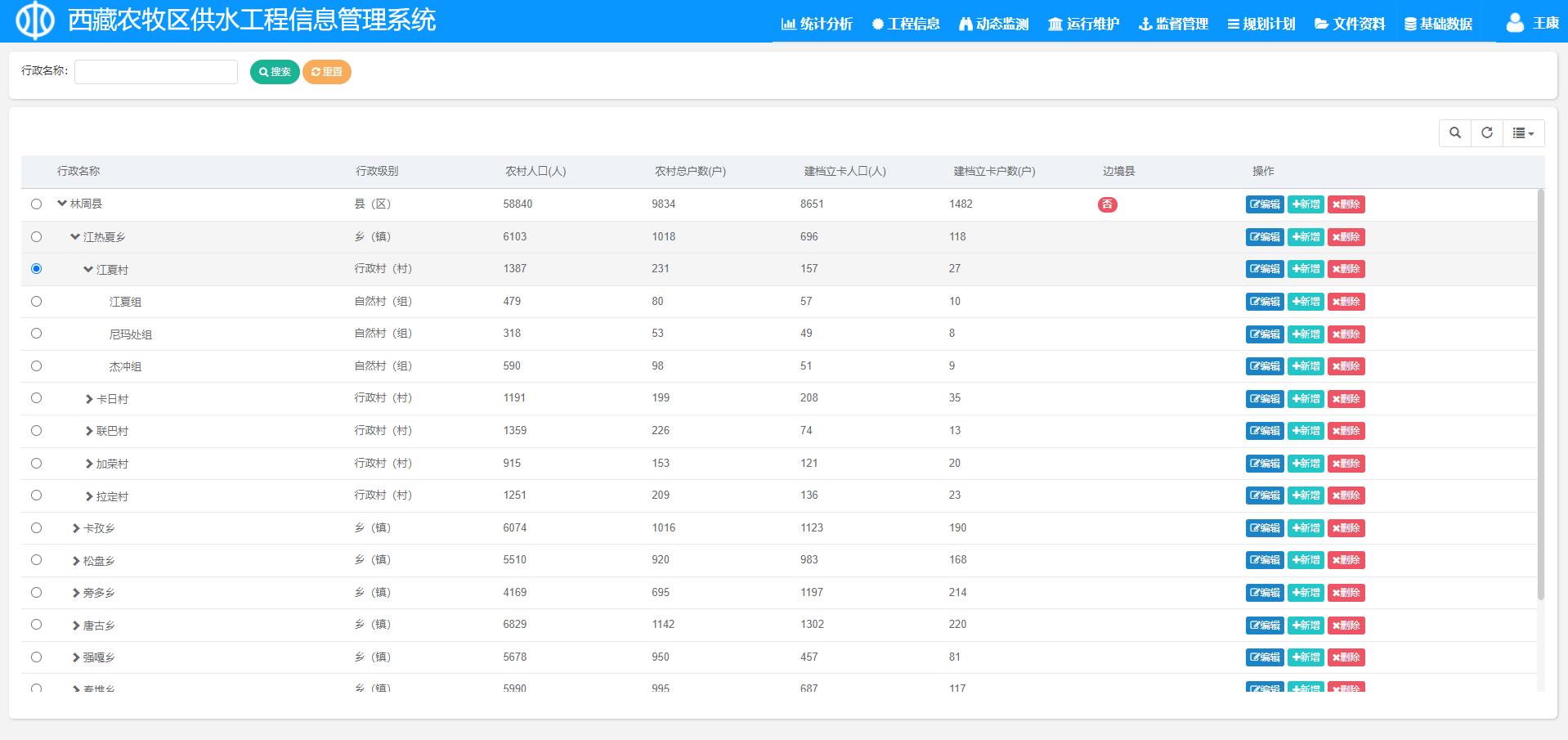Add a child under 林周县

(1306, 204)
